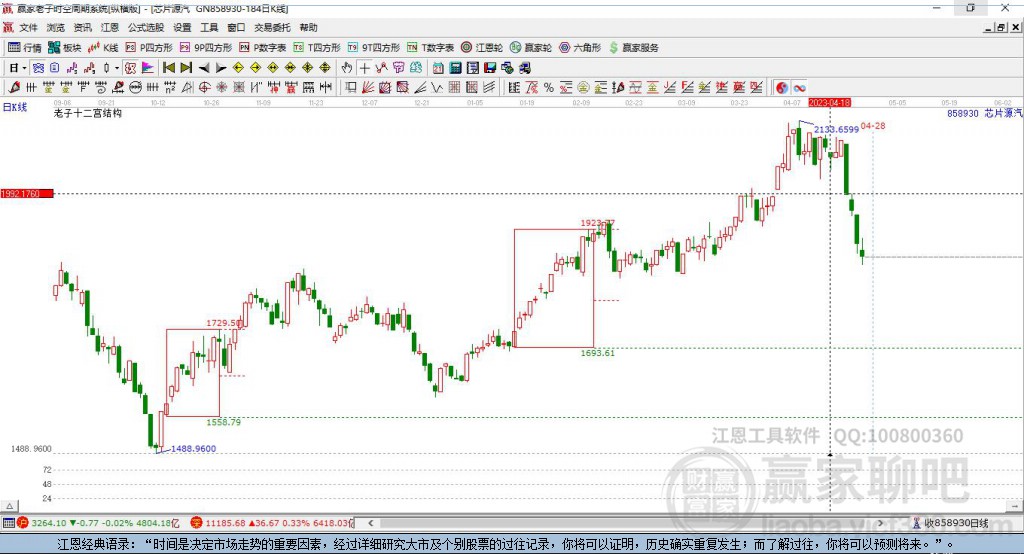Open the 行情 market quotes view
This screenshot has height=554, width=1024.
click(x=24, y=48)
